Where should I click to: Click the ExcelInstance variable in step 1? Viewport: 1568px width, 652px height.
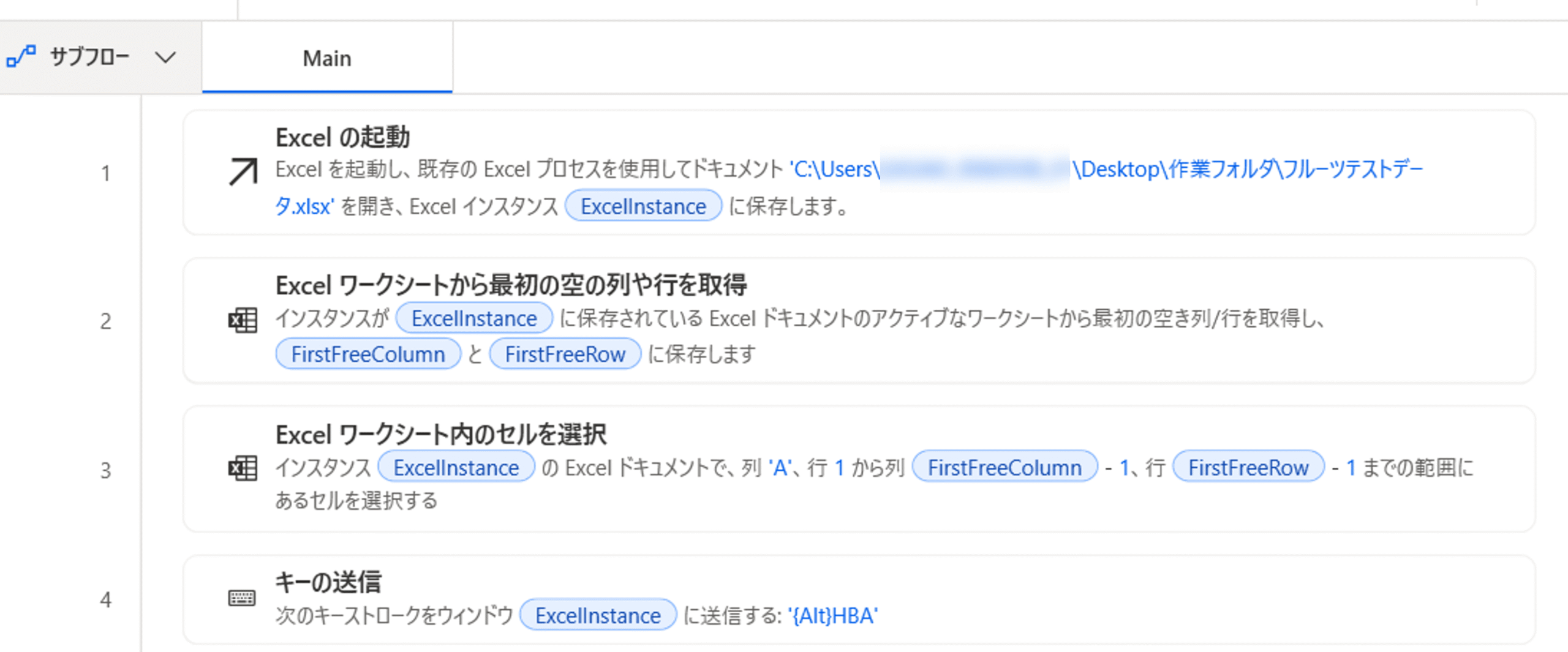pos(643,206)
